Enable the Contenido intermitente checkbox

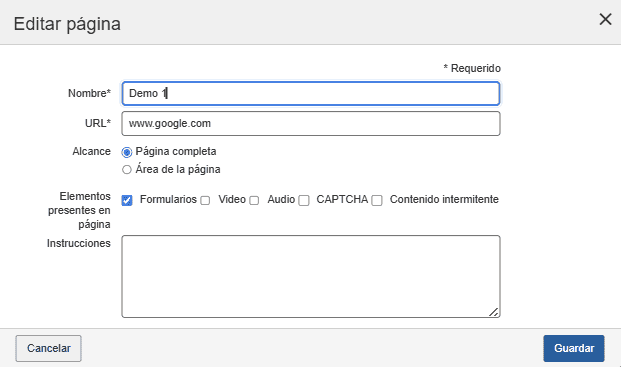pyautogui.click(x=377, y=200)
